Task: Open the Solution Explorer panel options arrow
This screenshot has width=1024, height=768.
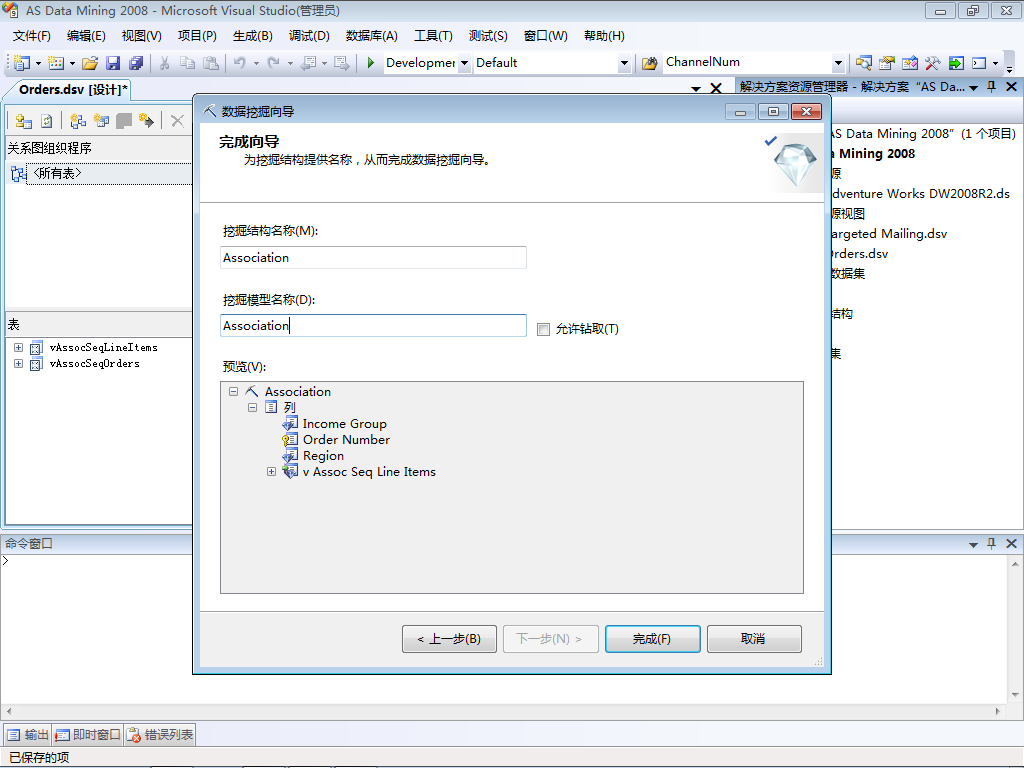Action: [x=973, y=88]
